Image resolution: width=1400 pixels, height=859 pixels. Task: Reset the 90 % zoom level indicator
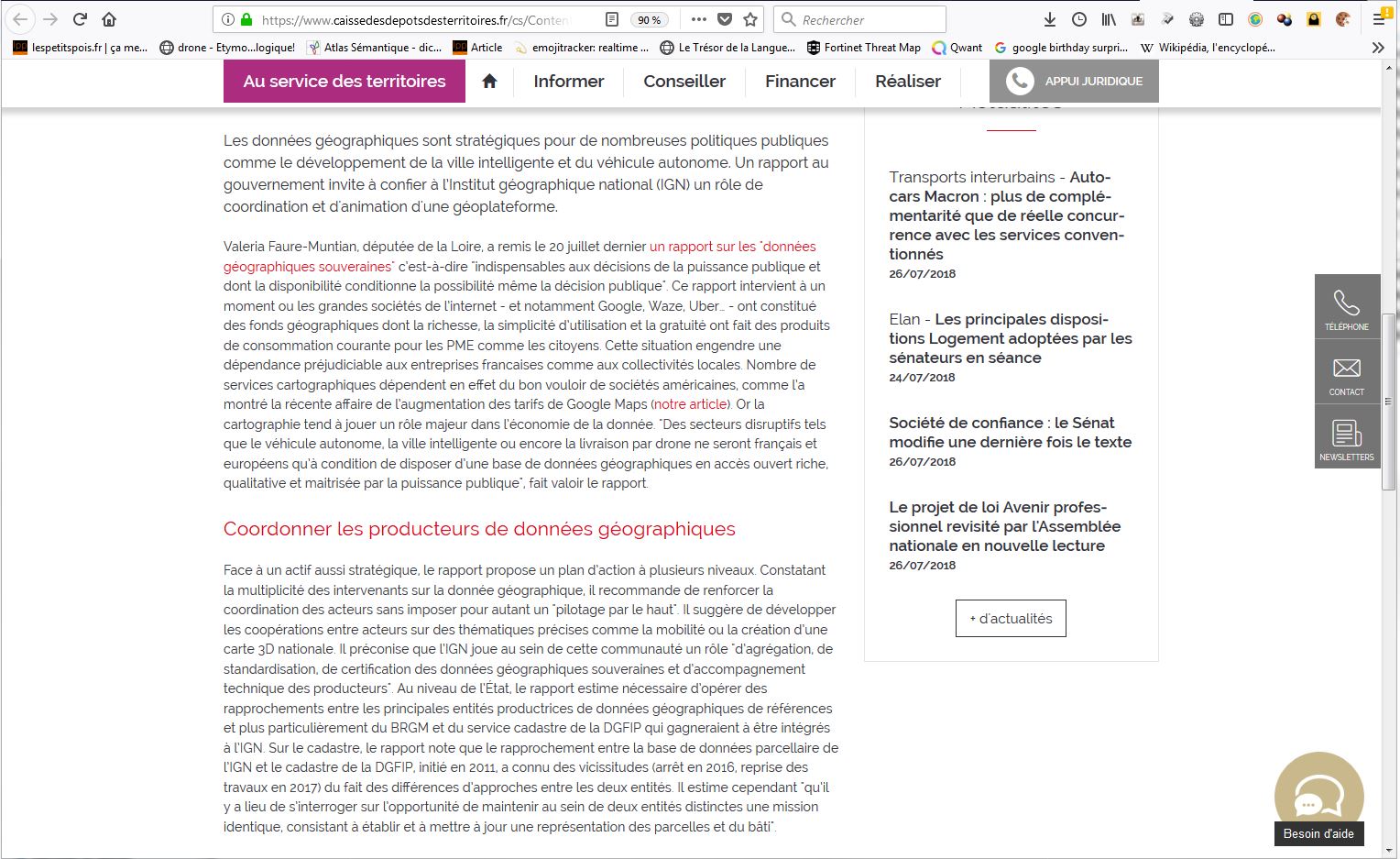(649, 20)
